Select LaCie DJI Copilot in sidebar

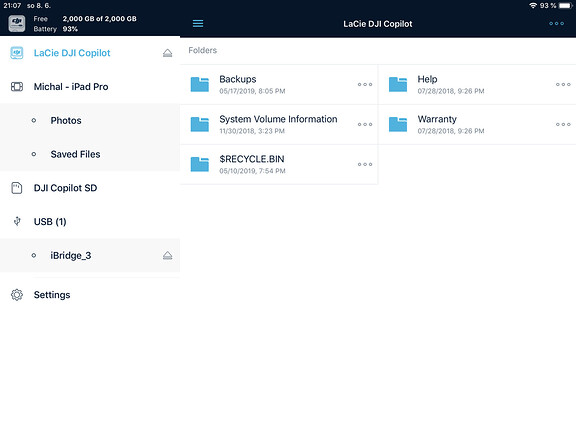90,53
